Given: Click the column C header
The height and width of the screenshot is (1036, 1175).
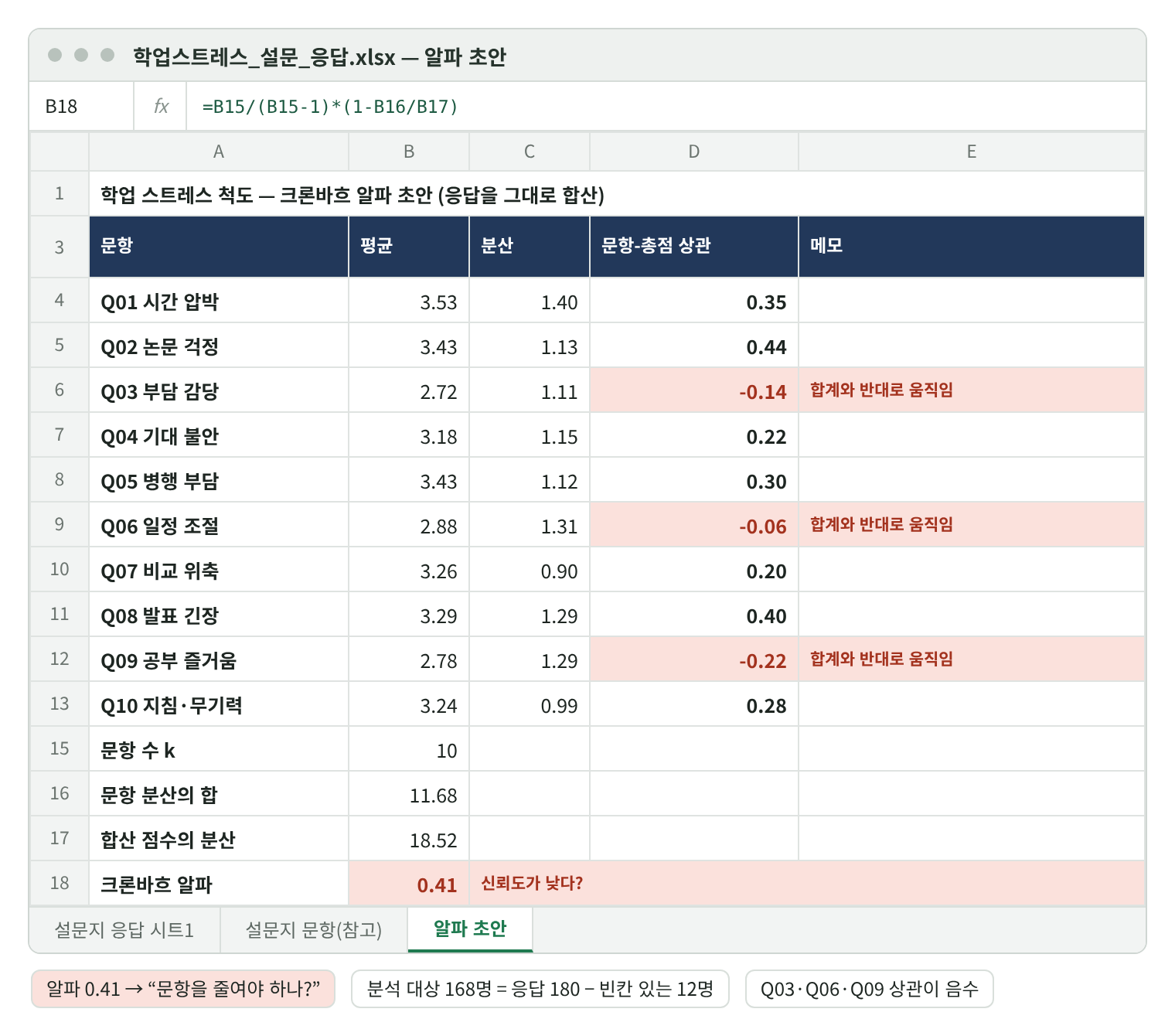Looking at the screenshot, I should (530, 152).
